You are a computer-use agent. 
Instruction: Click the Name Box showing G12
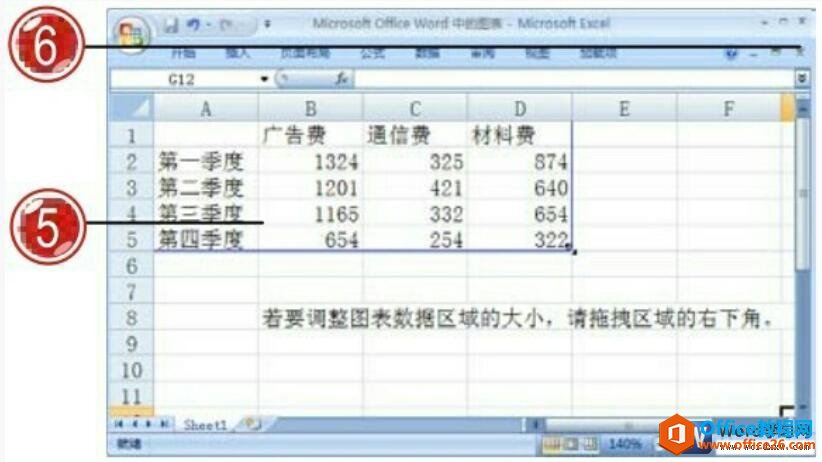(x=185, y=79)
